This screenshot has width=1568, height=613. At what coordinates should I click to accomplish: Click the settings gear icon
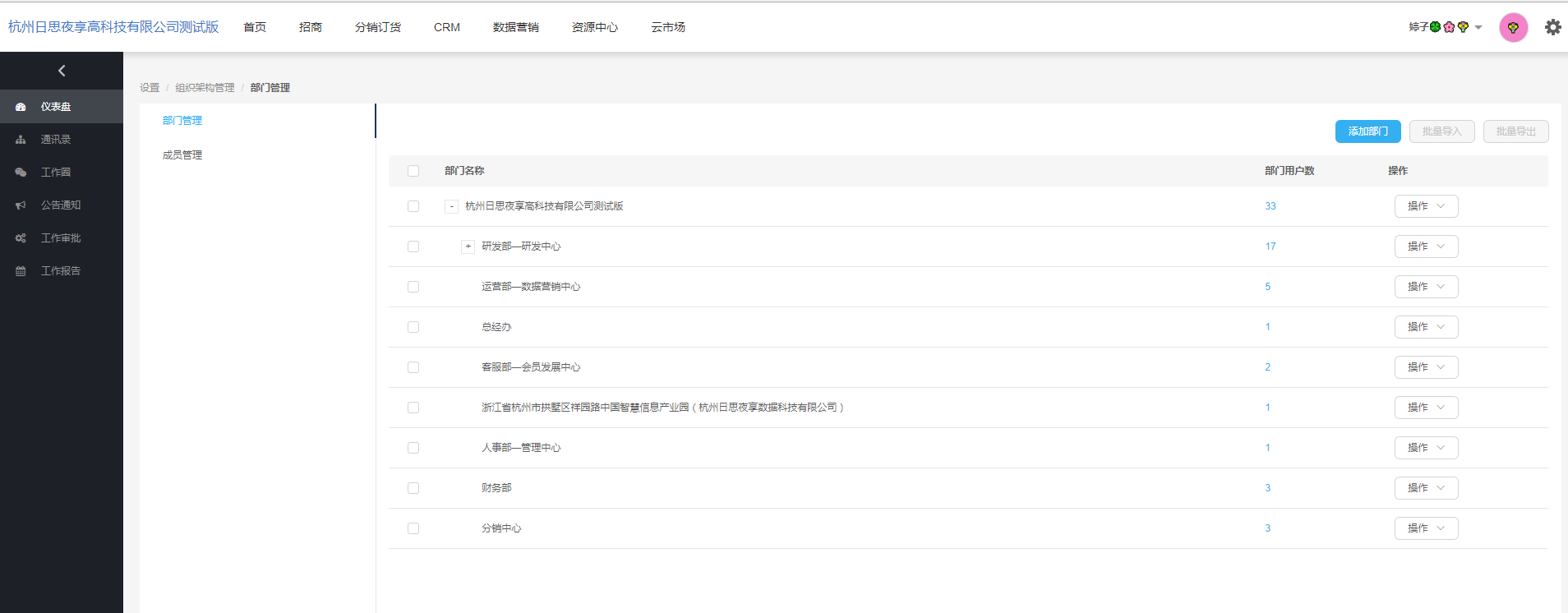pos(1552,27)
